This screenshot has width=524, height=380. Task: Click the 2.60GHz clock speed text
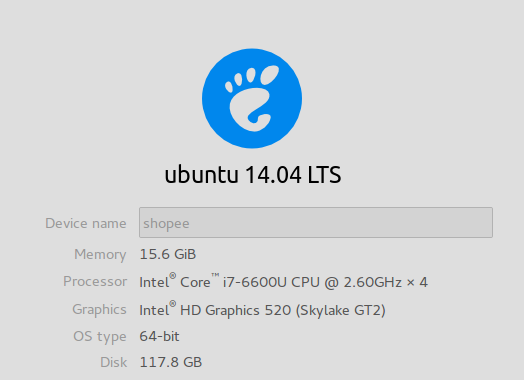click(x=373, y=282)
